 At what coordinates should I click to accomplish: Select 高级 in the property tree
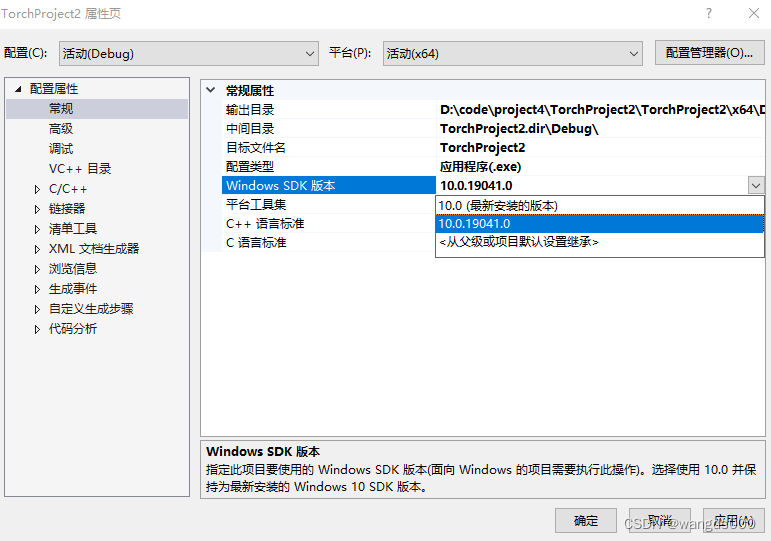pyautogui.click(x=61, y=129)
